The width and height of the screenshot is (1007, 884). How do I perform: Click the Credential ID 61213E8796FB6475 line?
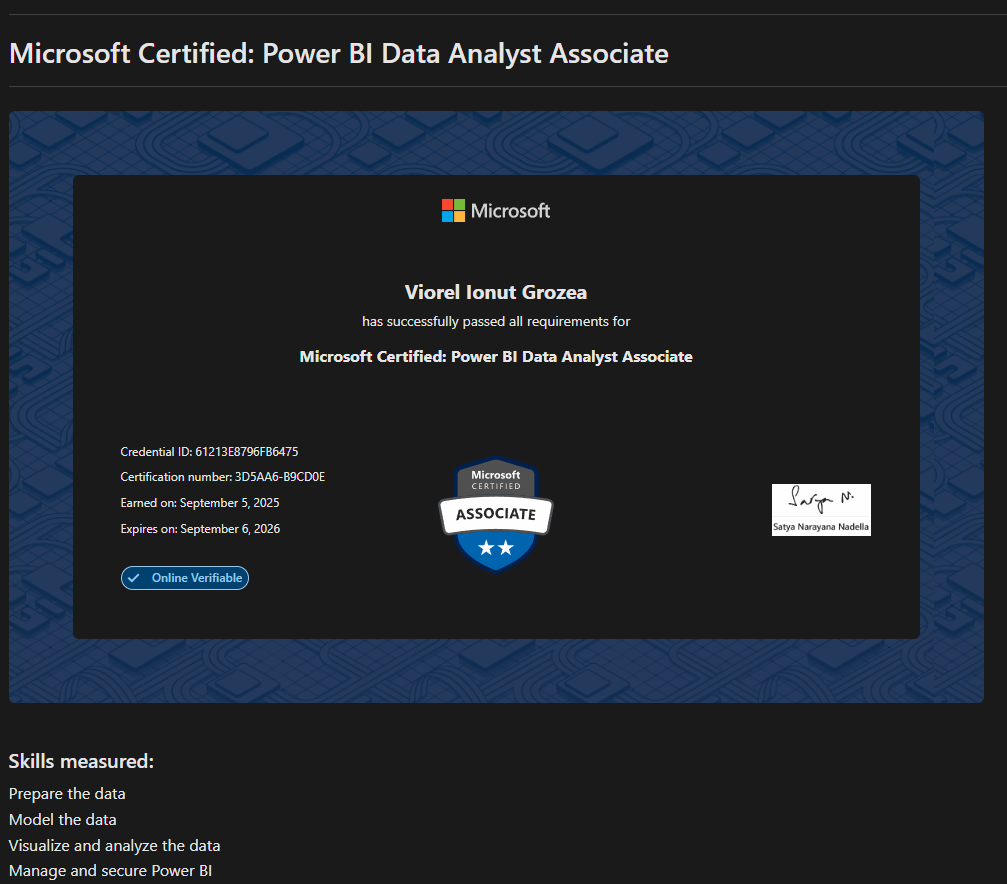[x=209, y=452]
